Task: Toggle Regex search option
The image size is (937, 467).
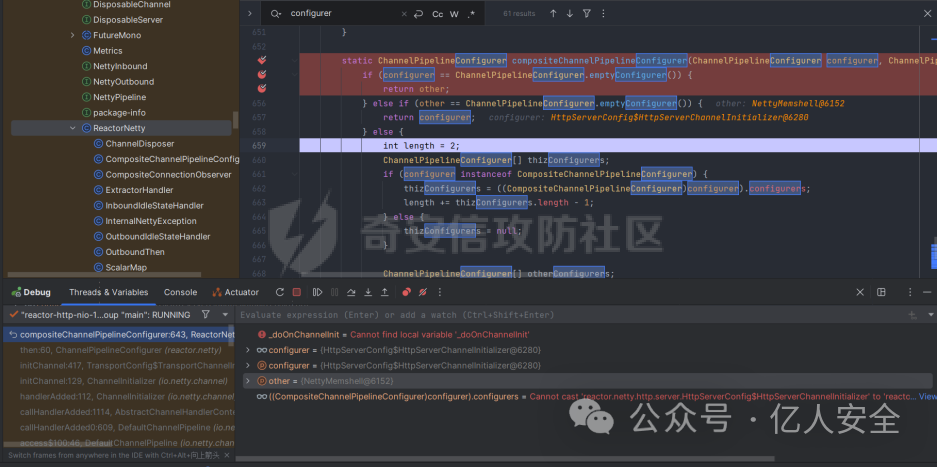Action: [x=471, y=14]
